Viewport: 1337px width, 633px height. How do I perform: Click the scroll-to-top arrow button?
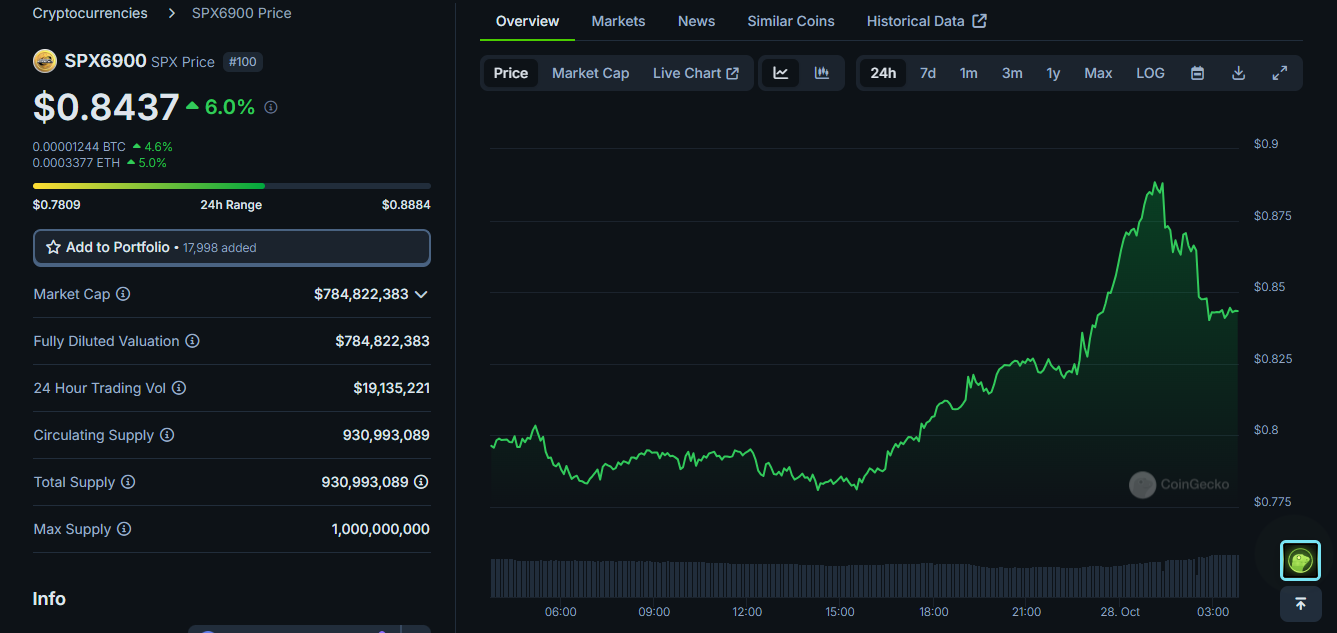click(x=1300, y=604)
